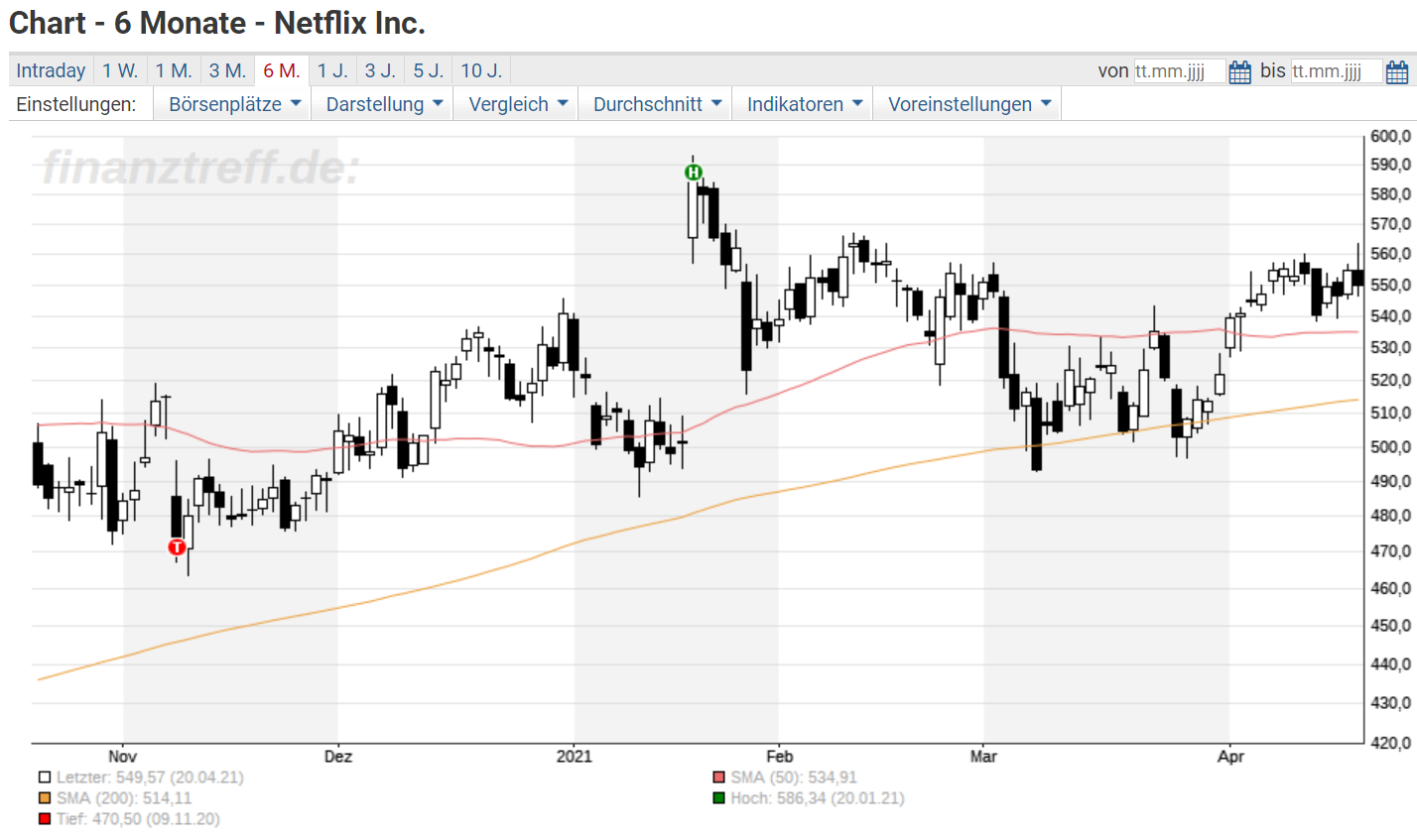
Task: Click the 'Chart - 6 Monate - Netflix Inc.' heading
Action: 217,23
